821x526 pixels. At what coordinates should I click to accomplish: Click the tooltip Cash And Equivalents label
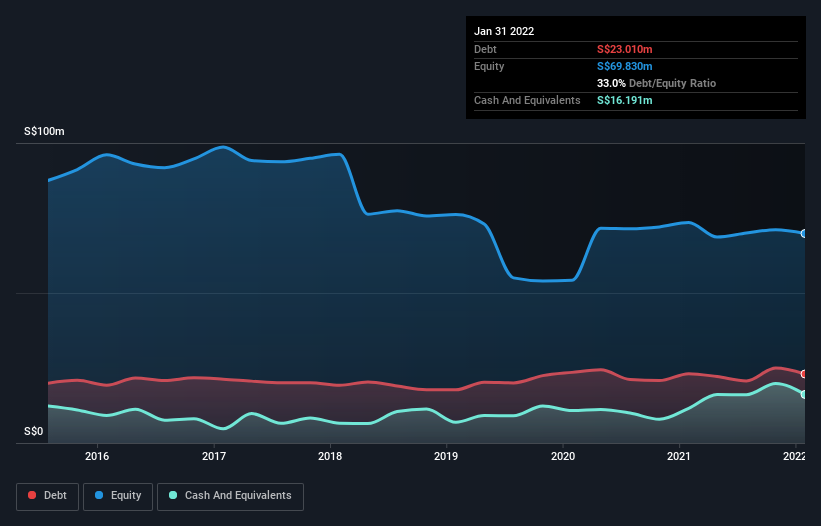(527, 100)
